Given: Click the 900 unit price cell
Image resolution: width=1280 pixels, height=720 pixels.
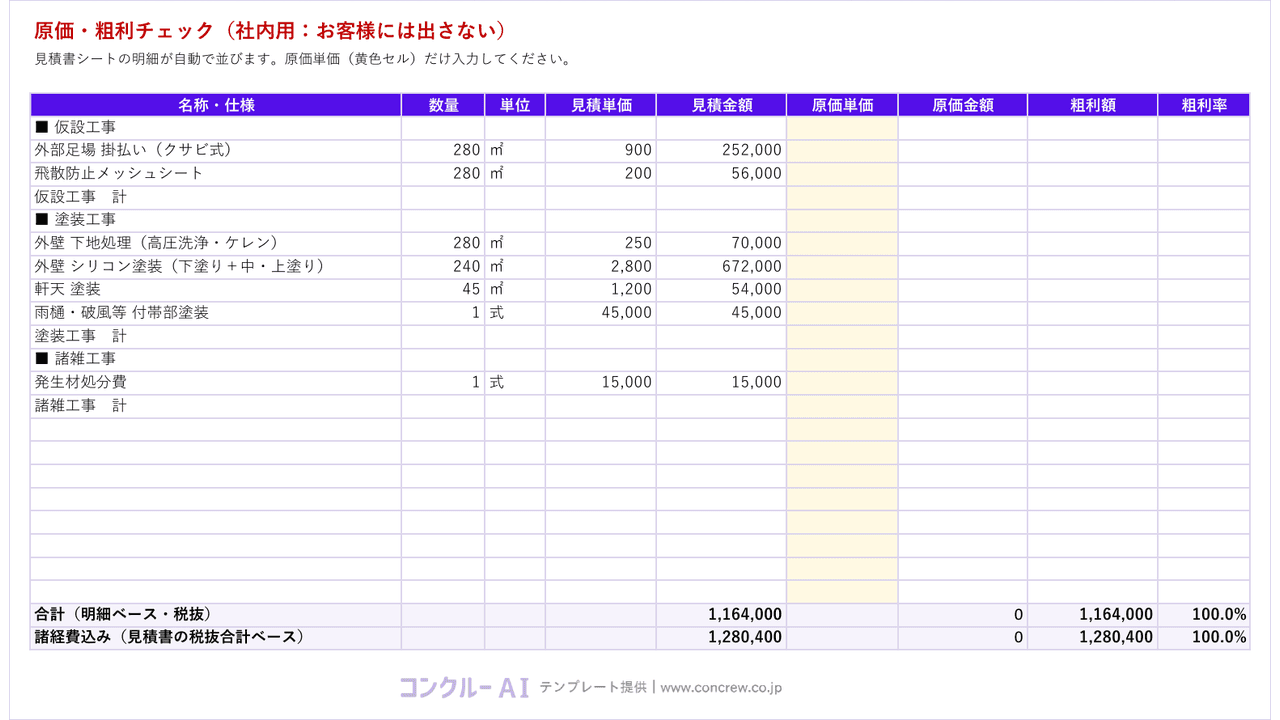Looking at the screenshot, I should tap(601, 151).
